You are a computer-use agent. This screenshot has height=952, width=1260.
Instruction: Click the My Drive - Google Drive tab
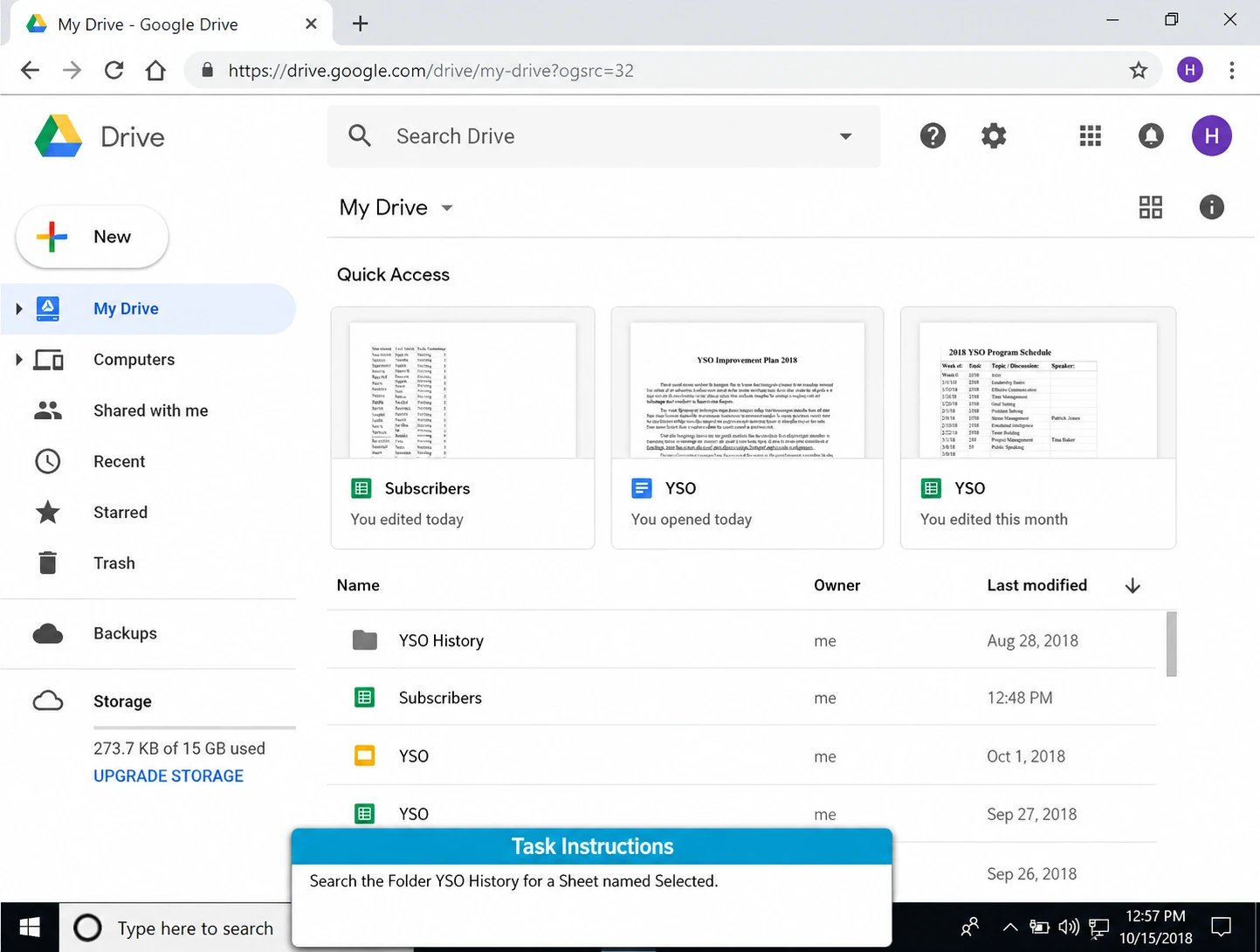click(x=172, y=24)
